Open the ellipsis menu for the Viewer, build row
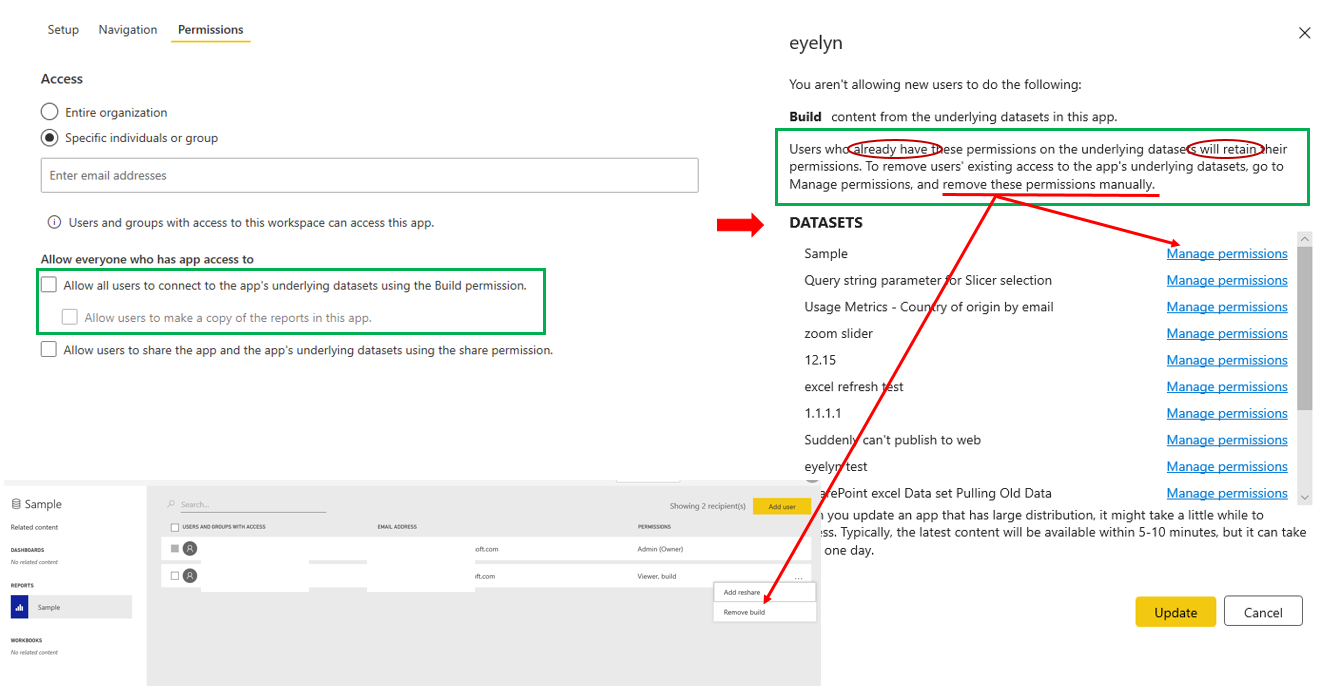 799,578
